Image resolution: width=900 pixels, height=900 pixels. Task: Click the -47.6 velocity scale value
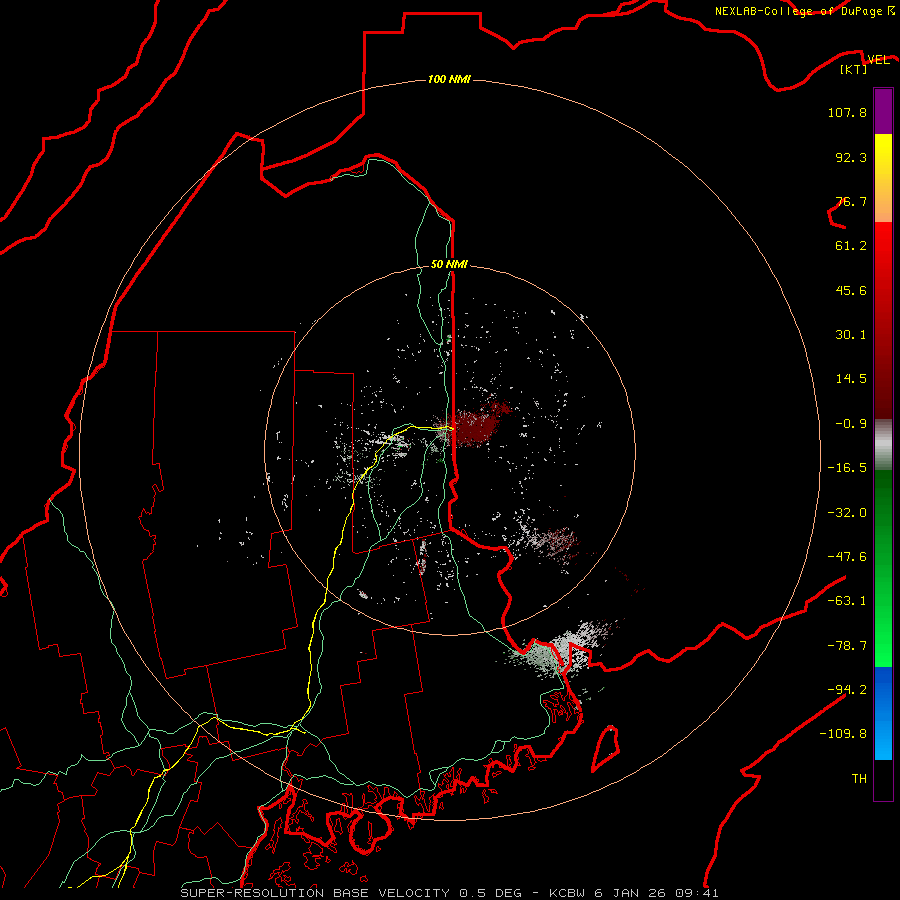[847, 557]
